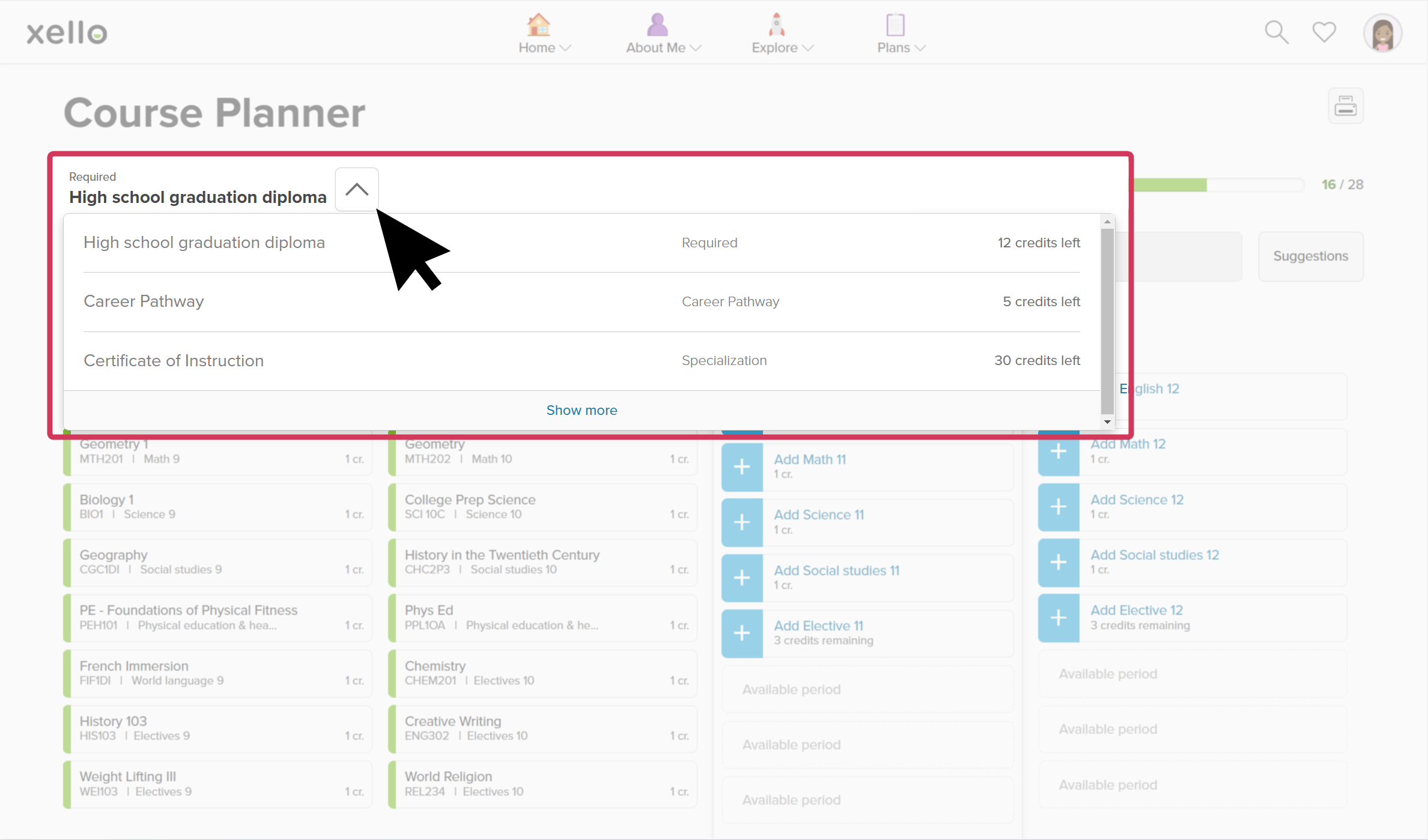The image size is (1428, 840).
Task: Open search using the magnifying glass icon
Action: pos(1277,32)
